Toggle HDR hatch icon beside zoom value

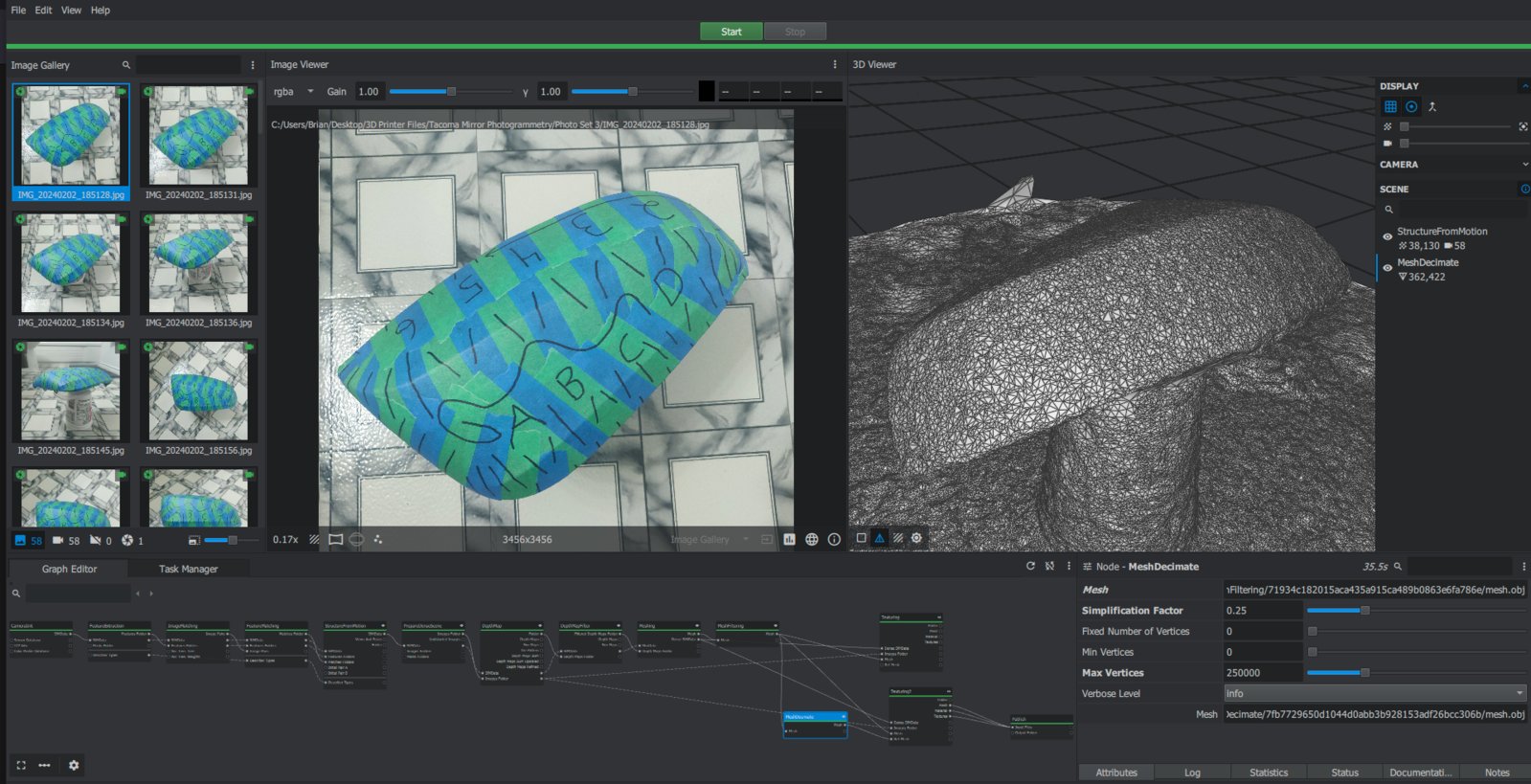coord(314,539)
